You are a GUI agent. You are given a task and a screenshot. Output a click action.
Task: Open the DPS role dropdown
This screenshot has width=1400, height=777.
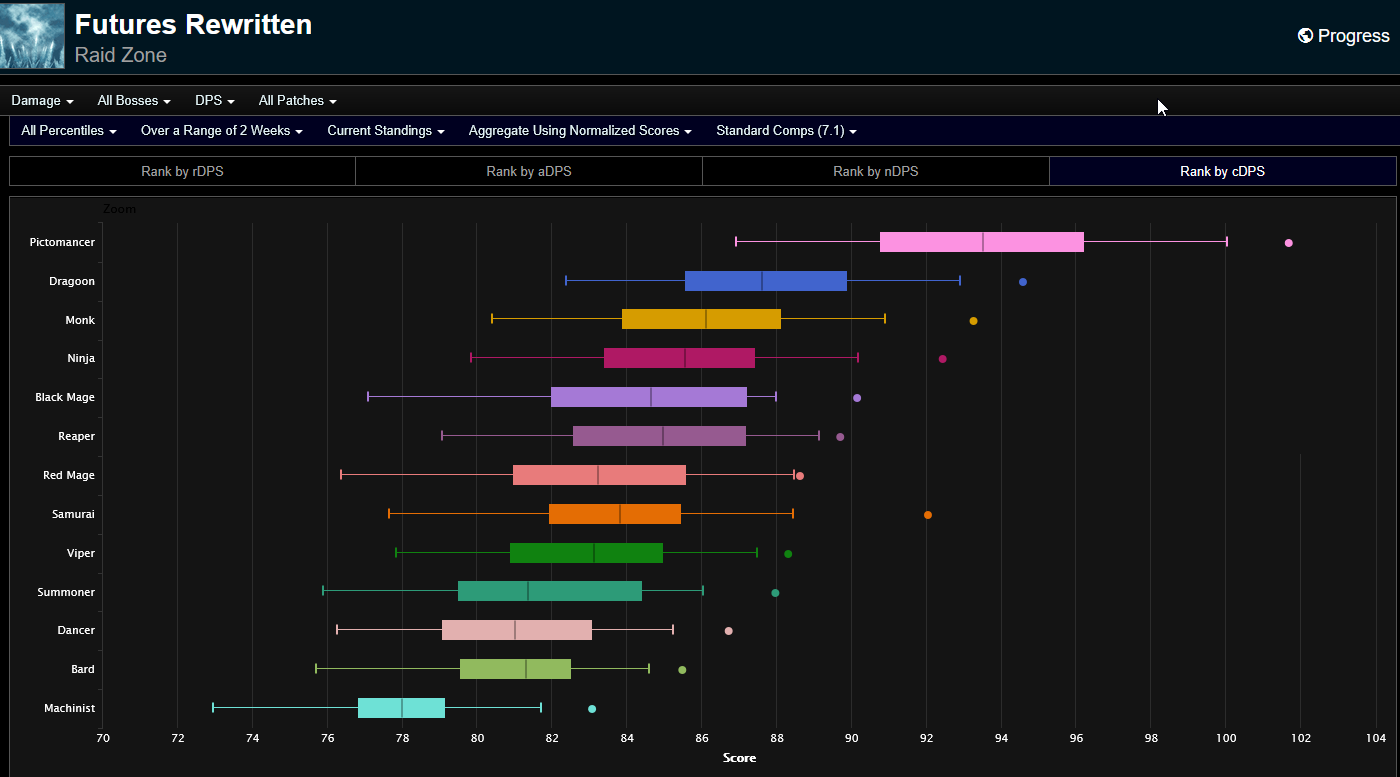pyautogui.click(x=215, y=101)
